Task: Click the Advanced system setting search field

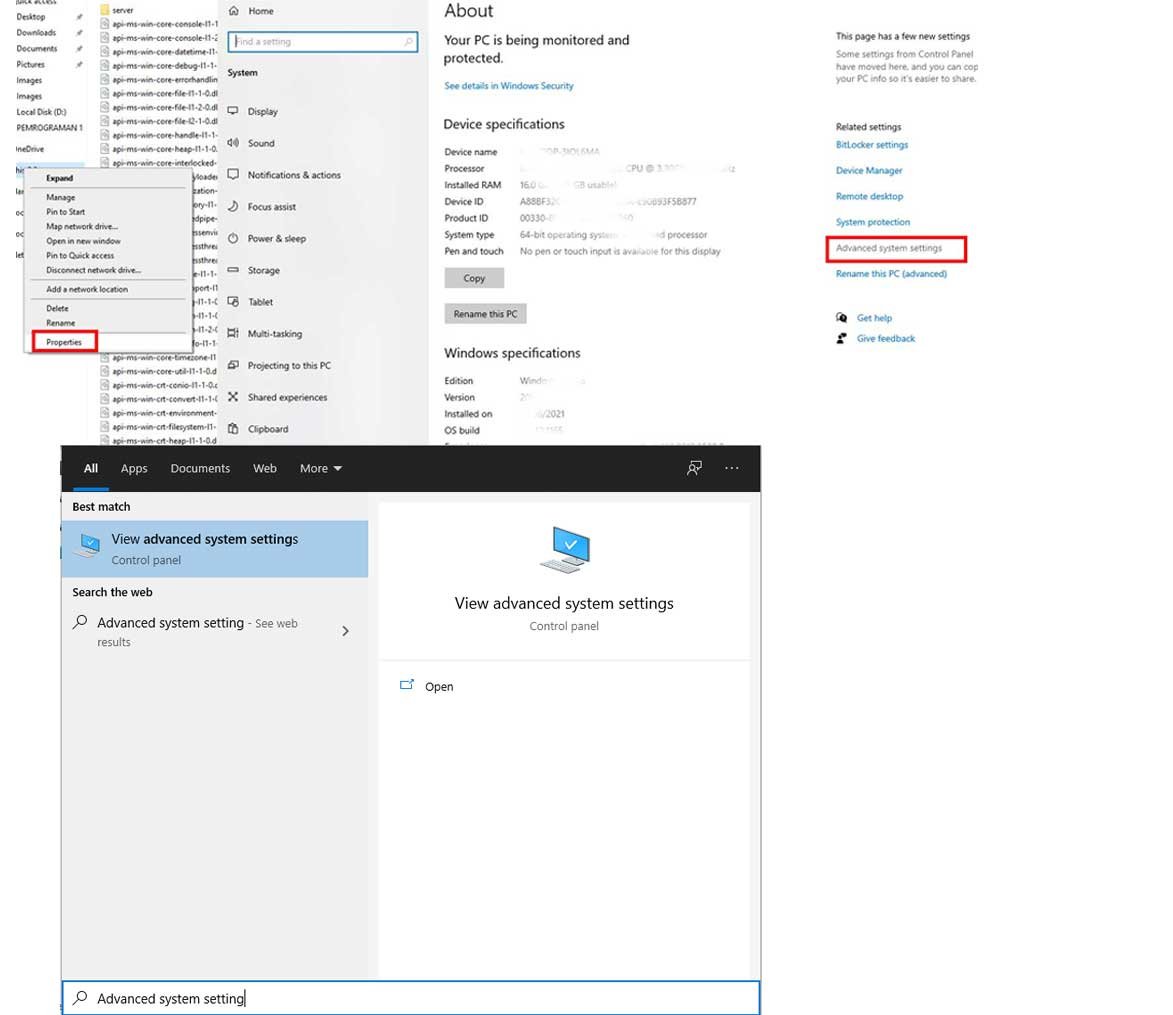Action: (411, 998)
